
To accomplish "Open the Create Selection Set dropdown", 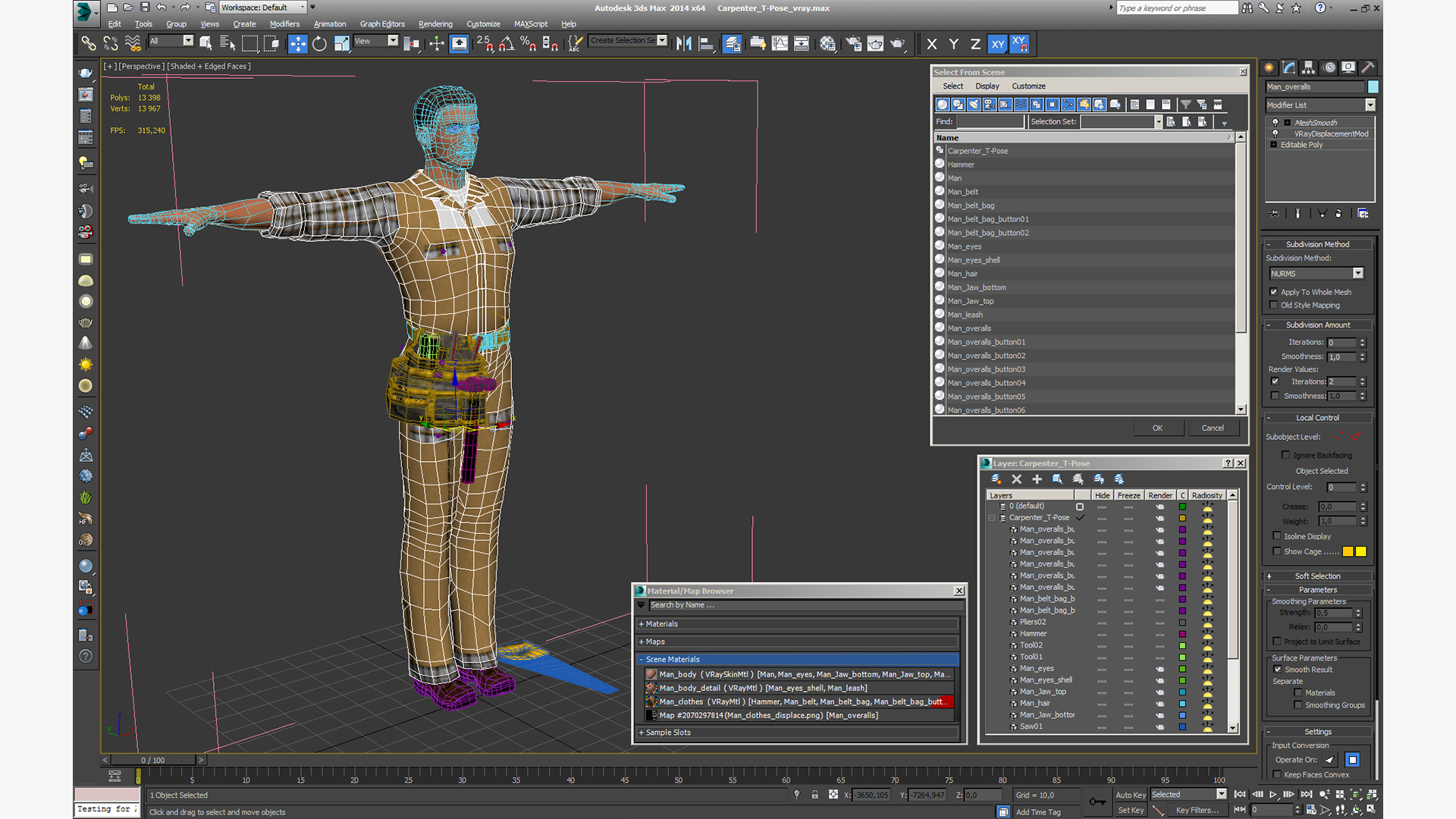I will click(662, 41).
